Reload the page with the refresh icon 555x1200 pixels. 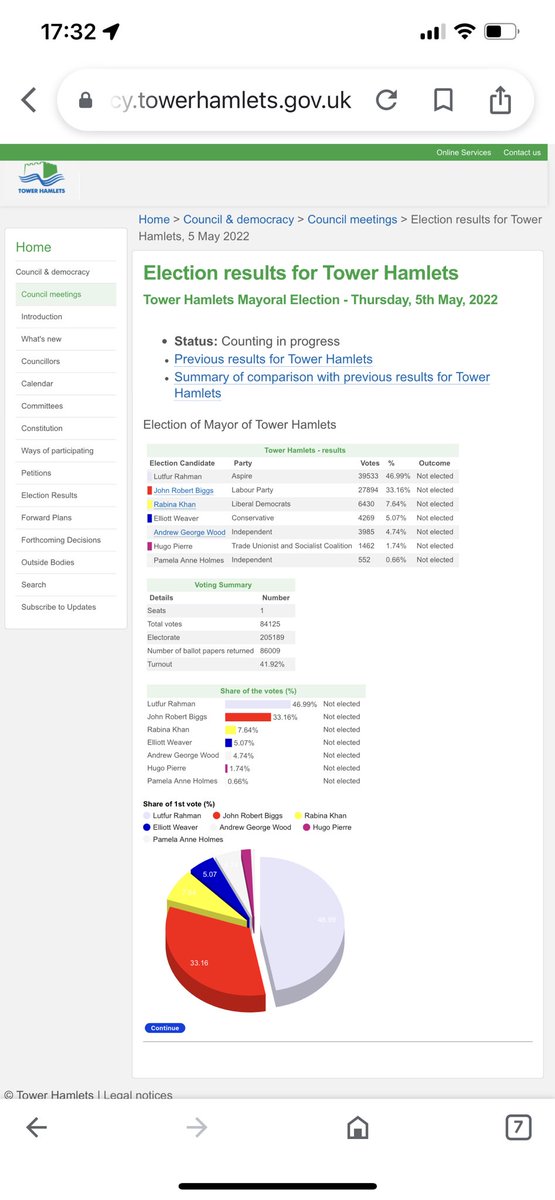(x=386, y=100)
